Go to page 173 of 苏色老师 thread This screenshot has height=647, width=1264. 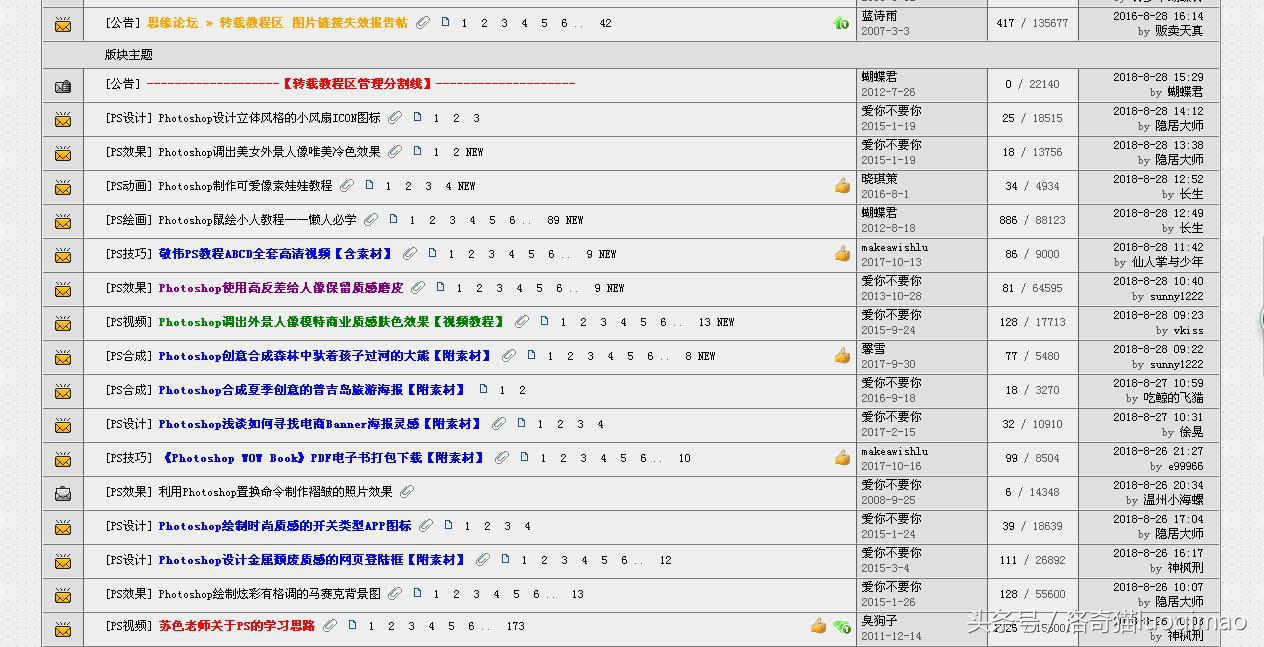click(x=515, y=626)
